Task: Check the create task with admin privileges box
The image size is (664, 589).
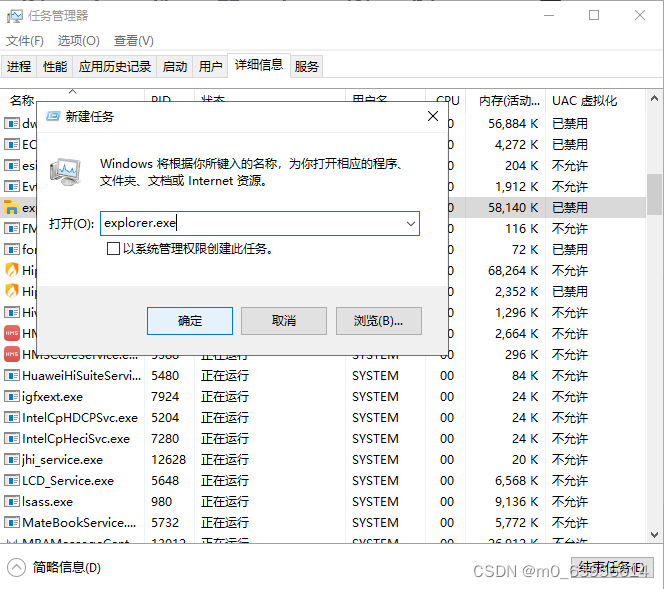Action: pos(113,249)
